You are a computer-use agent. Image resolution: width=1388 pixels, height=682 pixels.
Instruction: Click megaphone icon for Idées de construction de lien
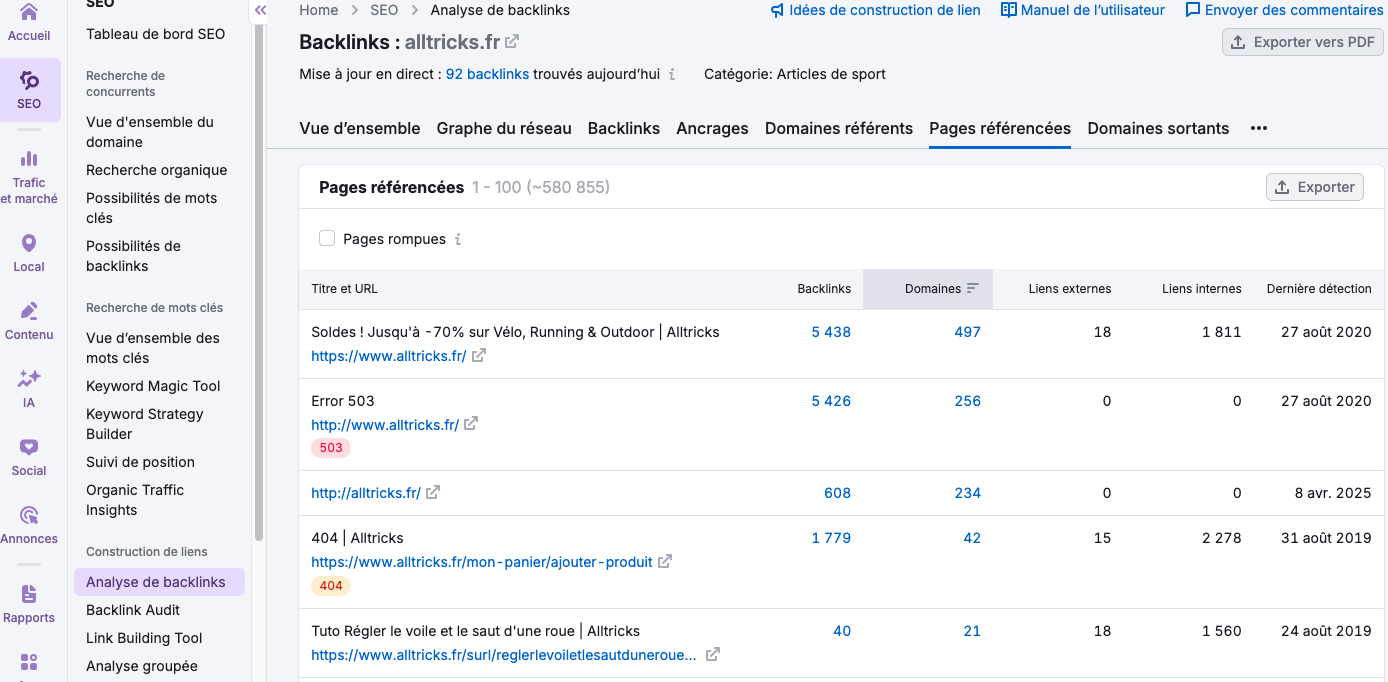click(x=777, y=10)
